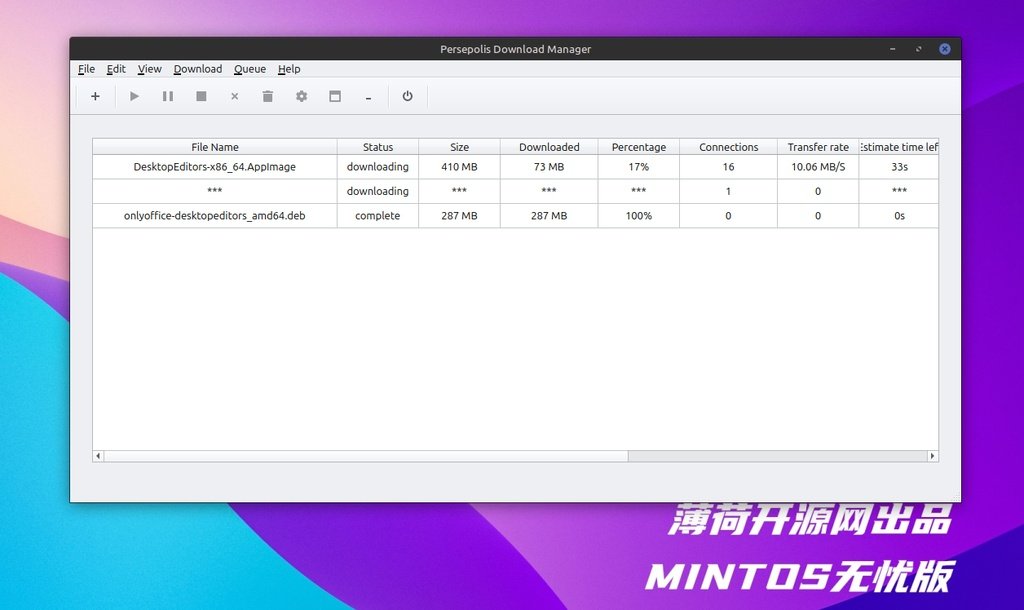This screenshot has height=610, width=1024.
Task: Click the horizontal scrollbar thumb
Action: 366,456
